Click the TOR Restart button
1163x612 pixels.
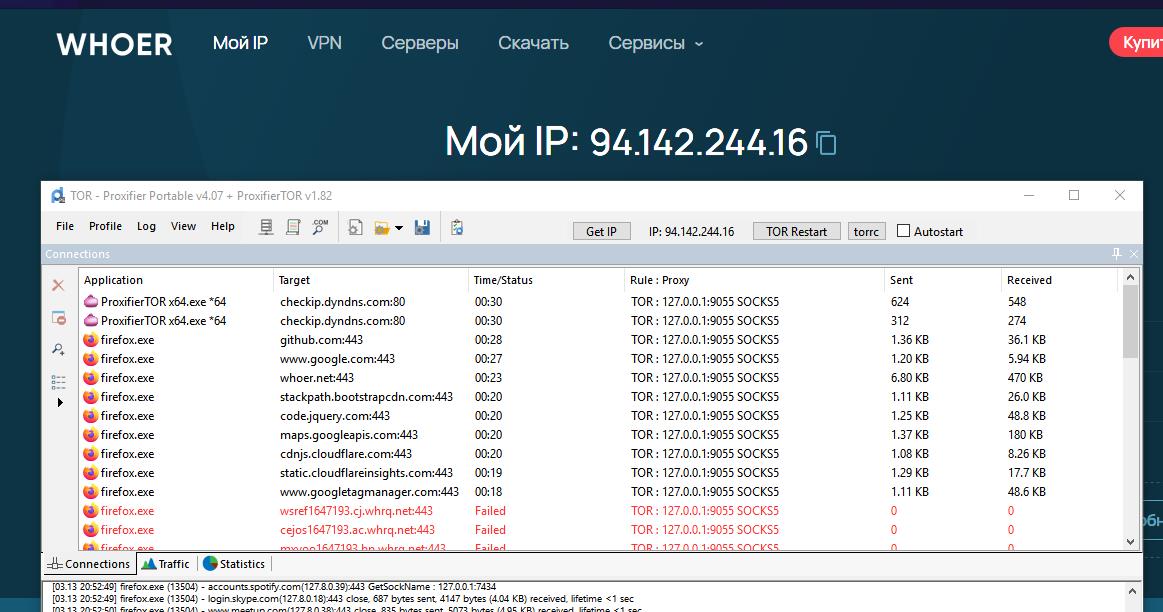click(797, 231)
